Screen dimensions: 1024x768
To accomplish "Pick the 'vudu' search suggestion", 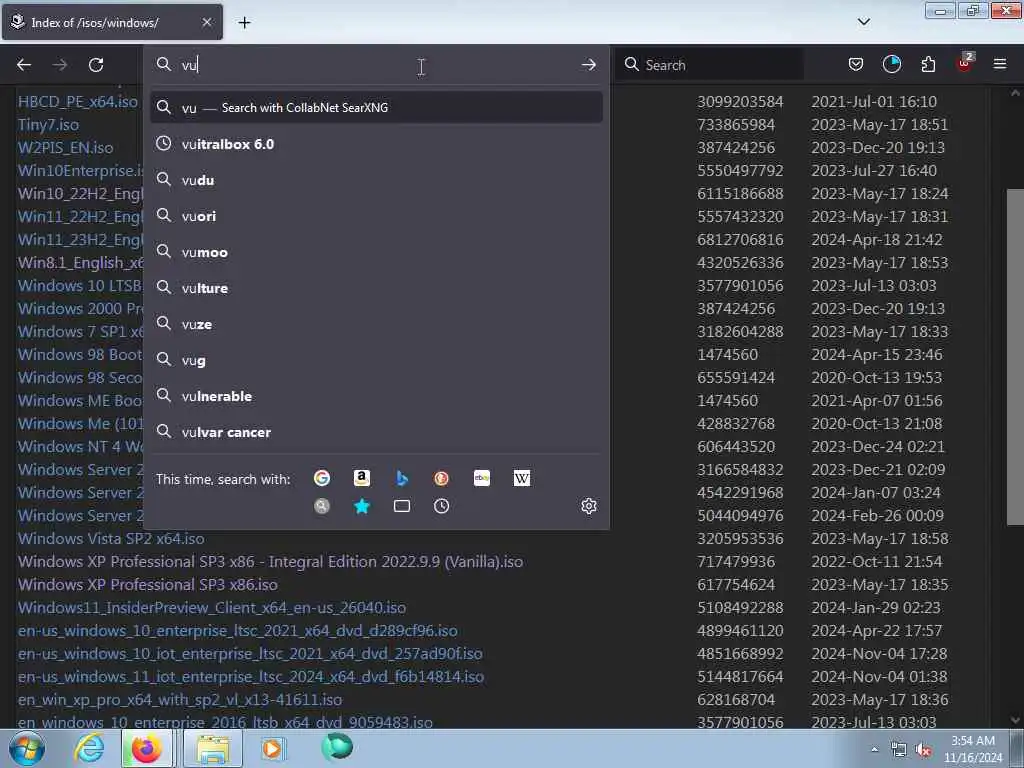I will [376, 180].
